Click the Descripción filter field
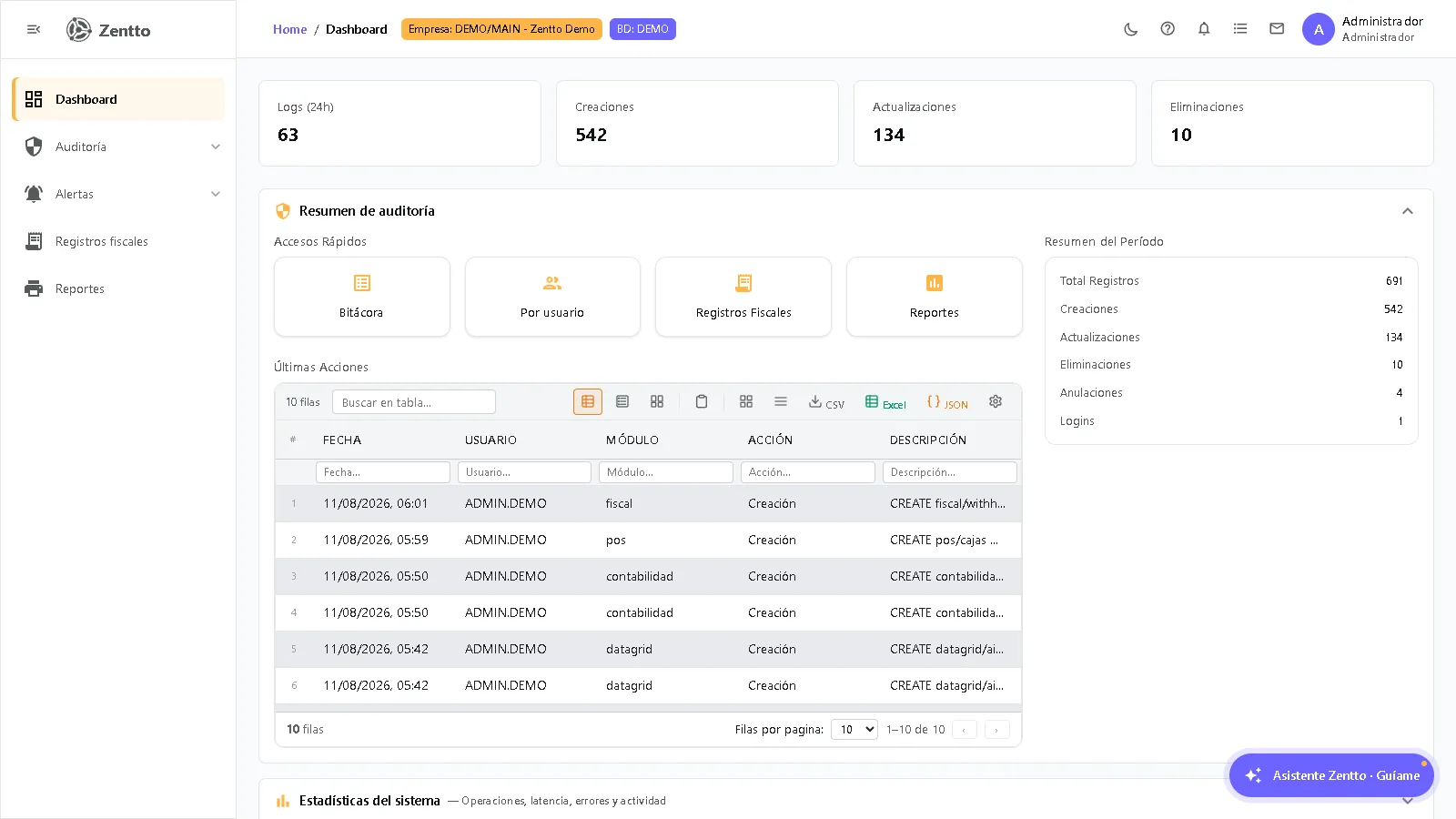Image resolution: width=1456 pixels, height=819 pixels. (950, 472)
